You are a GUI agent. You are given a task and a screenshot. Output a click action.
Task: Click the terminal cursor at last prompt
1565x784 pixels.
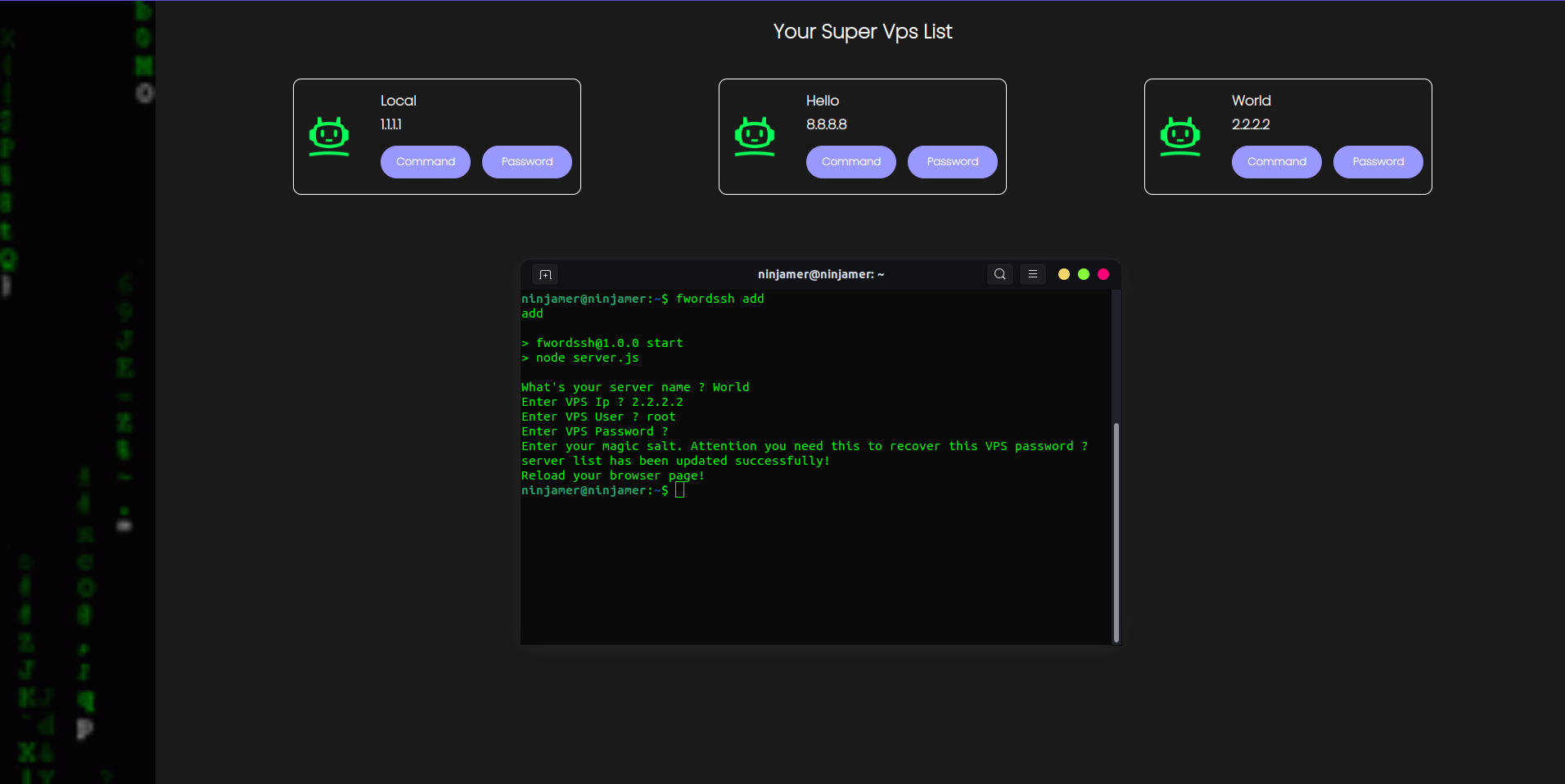tap(679, 490)
